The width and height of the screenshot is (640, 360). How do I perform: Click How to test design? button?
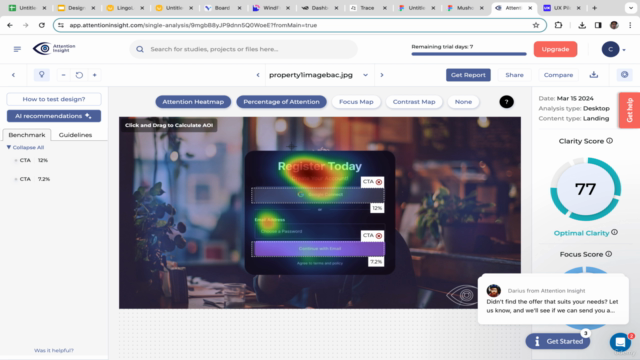54,99
